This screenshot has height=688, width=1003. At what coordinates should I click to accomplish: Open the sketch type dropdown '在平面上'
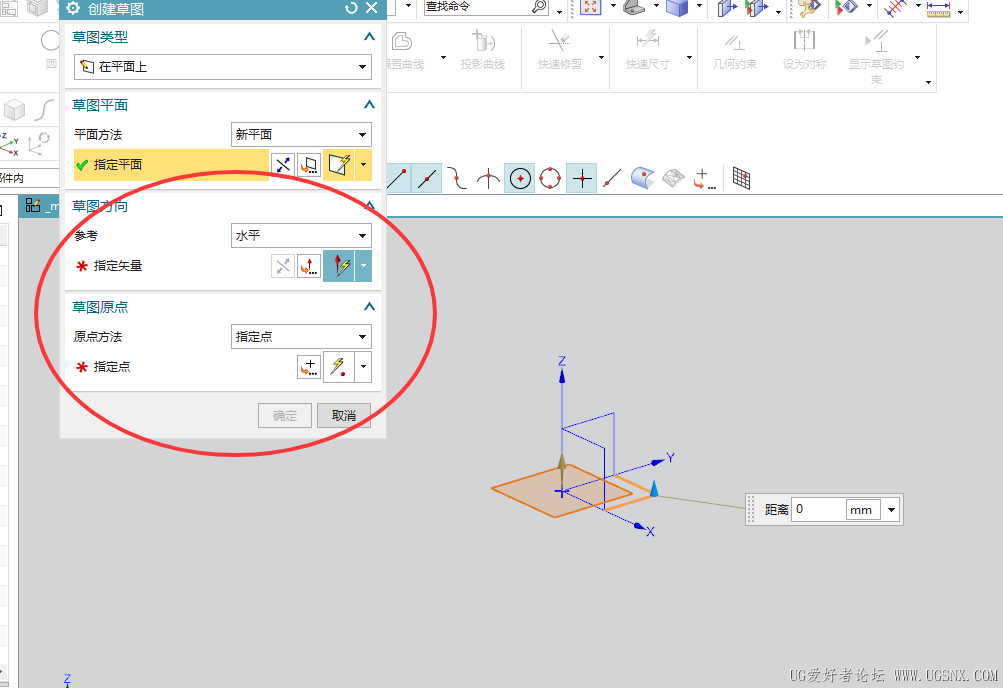[223, 66]
